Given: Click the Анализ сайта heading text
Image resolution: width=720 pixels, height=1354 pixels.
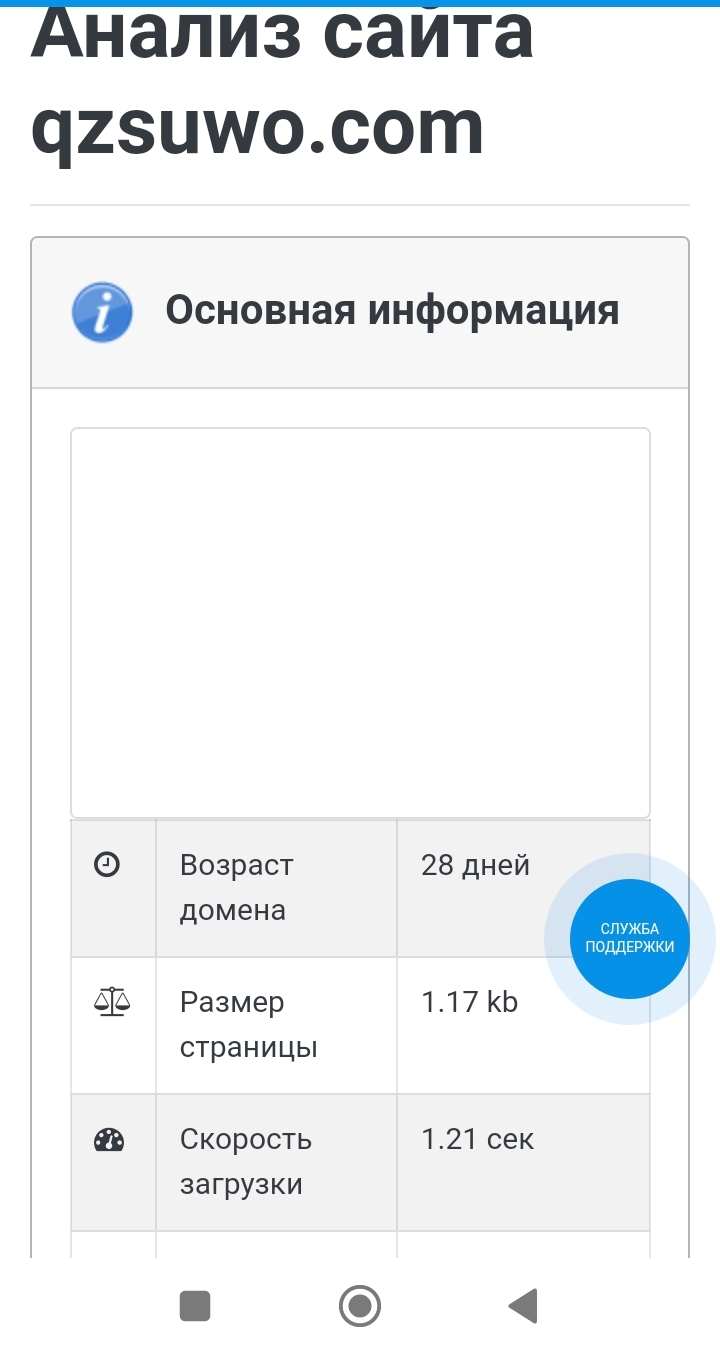Looking at the screenshot, I should coord(282,35).
